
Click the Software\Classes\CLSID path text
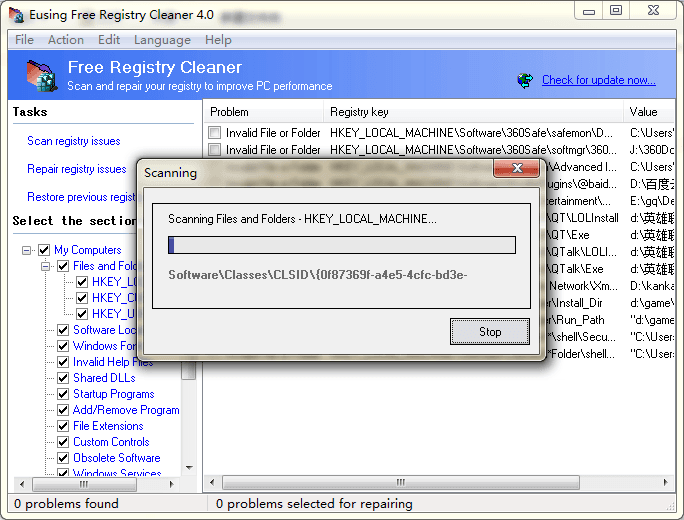point(318,275)
